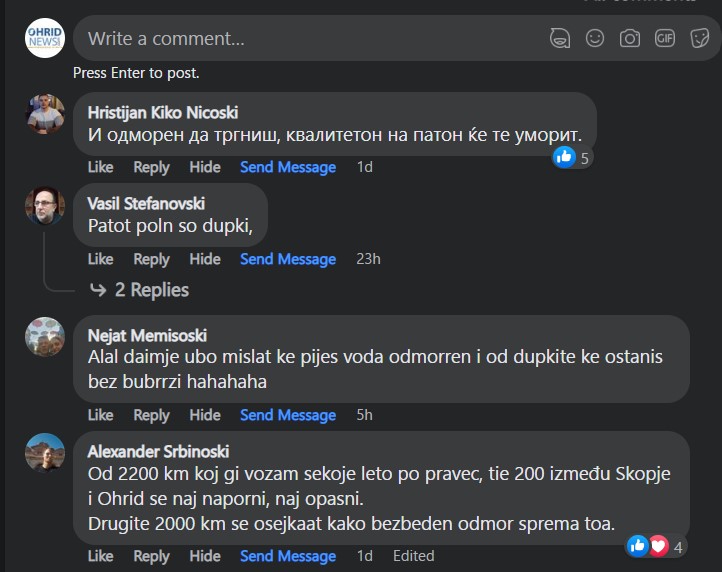Attach photo using camera icon
722x572 pixels.
tap(630, 38)
